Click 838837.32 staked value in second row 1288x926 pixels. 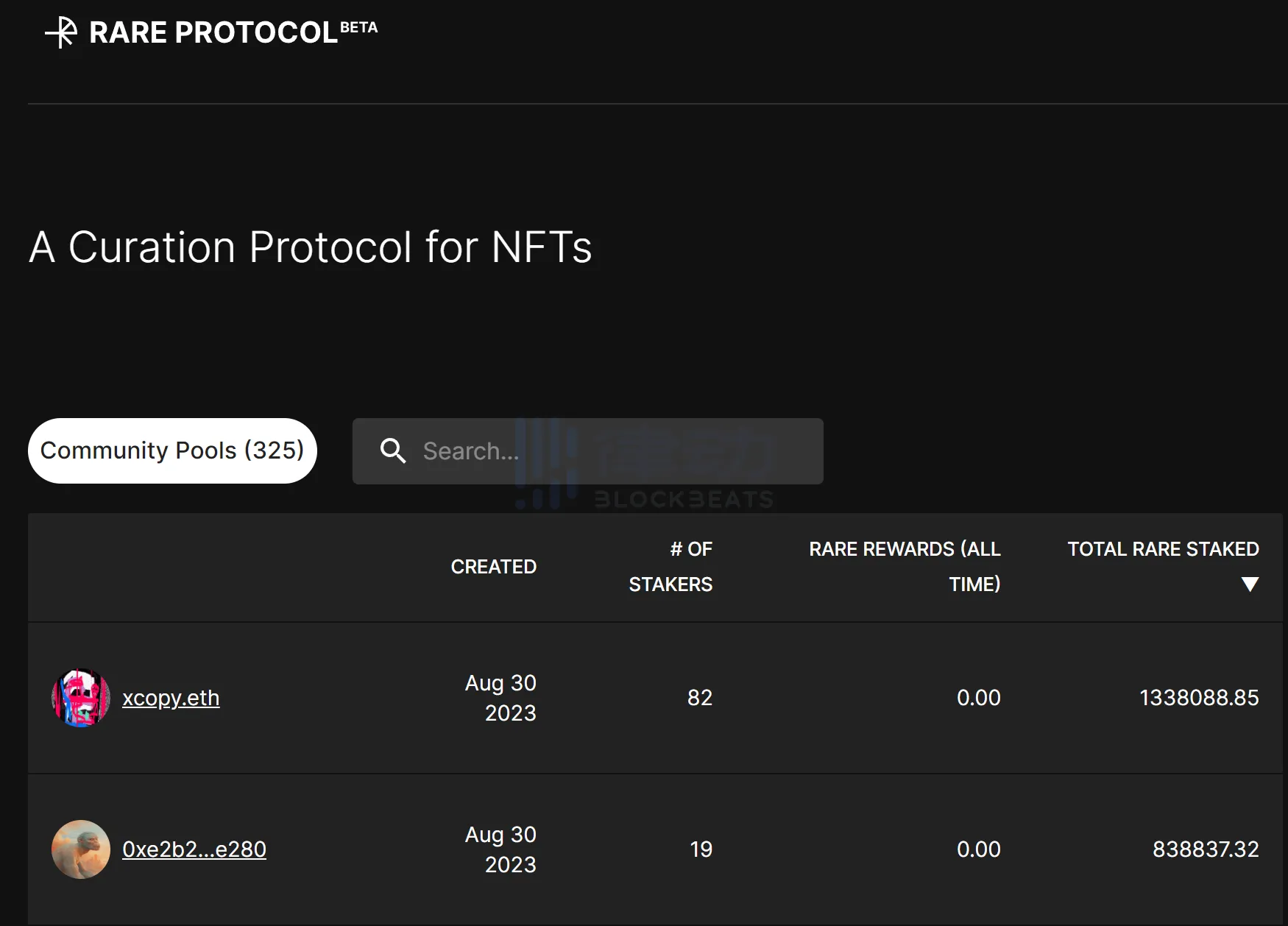[1206, 849]
